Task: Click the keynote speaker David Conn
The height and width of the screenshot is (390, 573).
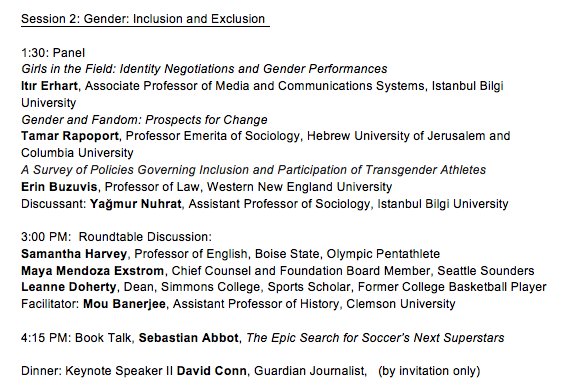Action: coord(212,371)
